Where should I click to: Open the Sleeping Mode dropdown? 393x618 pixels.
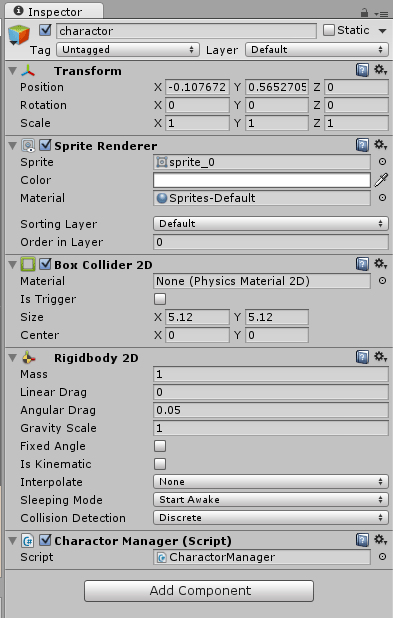click(x=270, y=500)
